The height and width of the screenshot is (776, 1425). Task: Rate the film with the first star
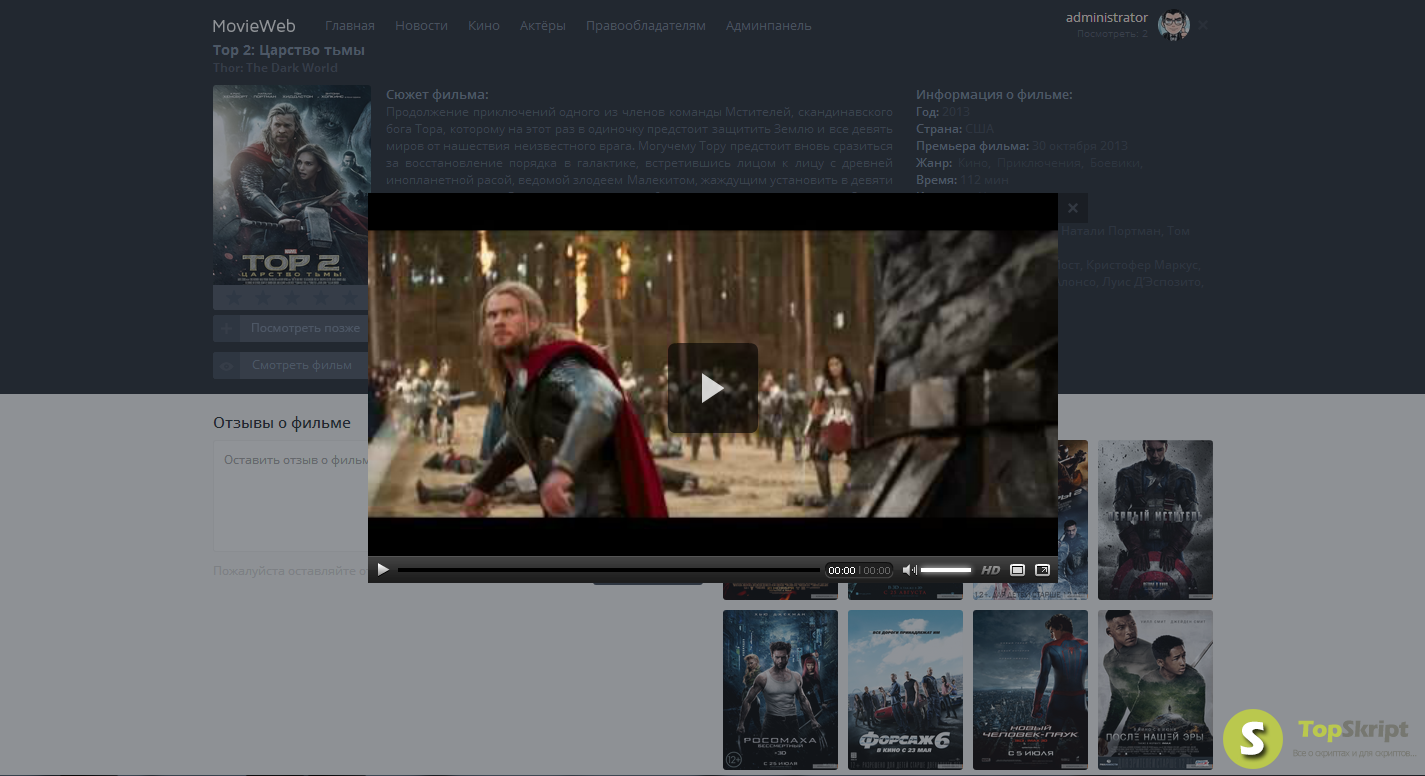(232, 297)
